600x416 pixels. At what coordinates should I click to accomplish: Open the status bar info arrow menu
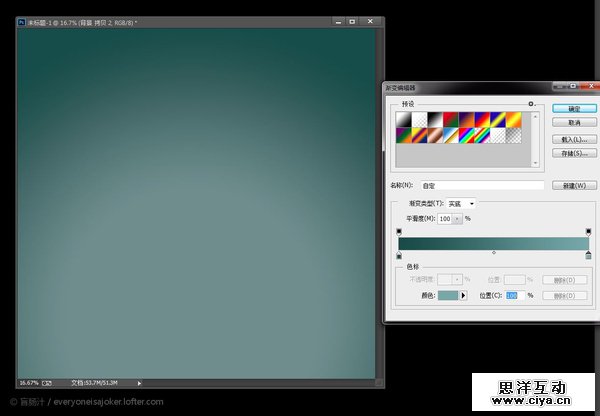coord(139,383)
